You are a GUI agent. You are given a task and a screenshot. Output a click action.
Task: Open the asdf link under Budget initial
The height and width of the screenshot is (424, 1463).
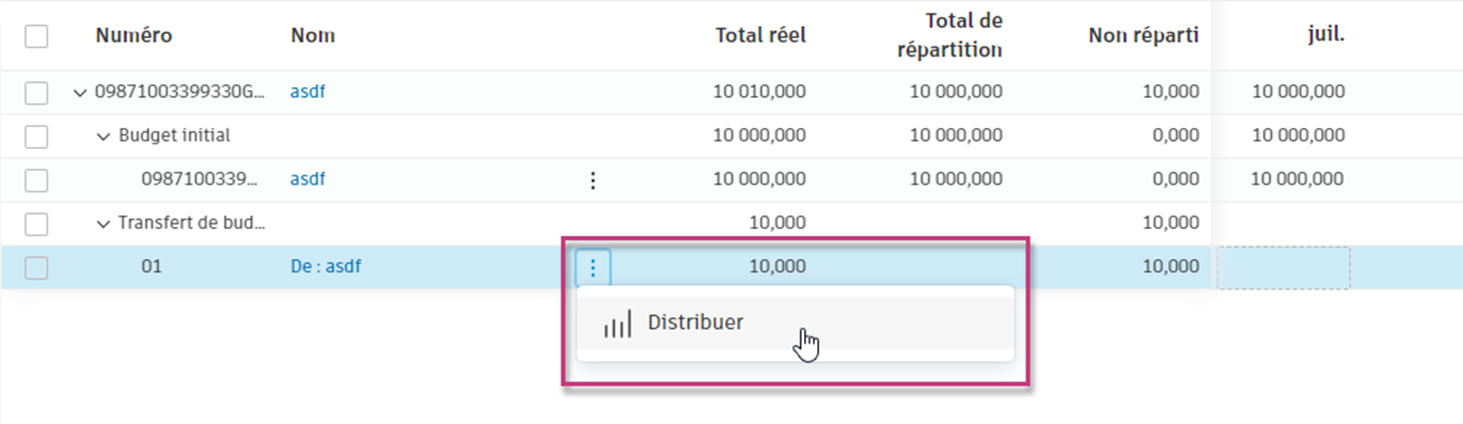click(x=308, y=179)
